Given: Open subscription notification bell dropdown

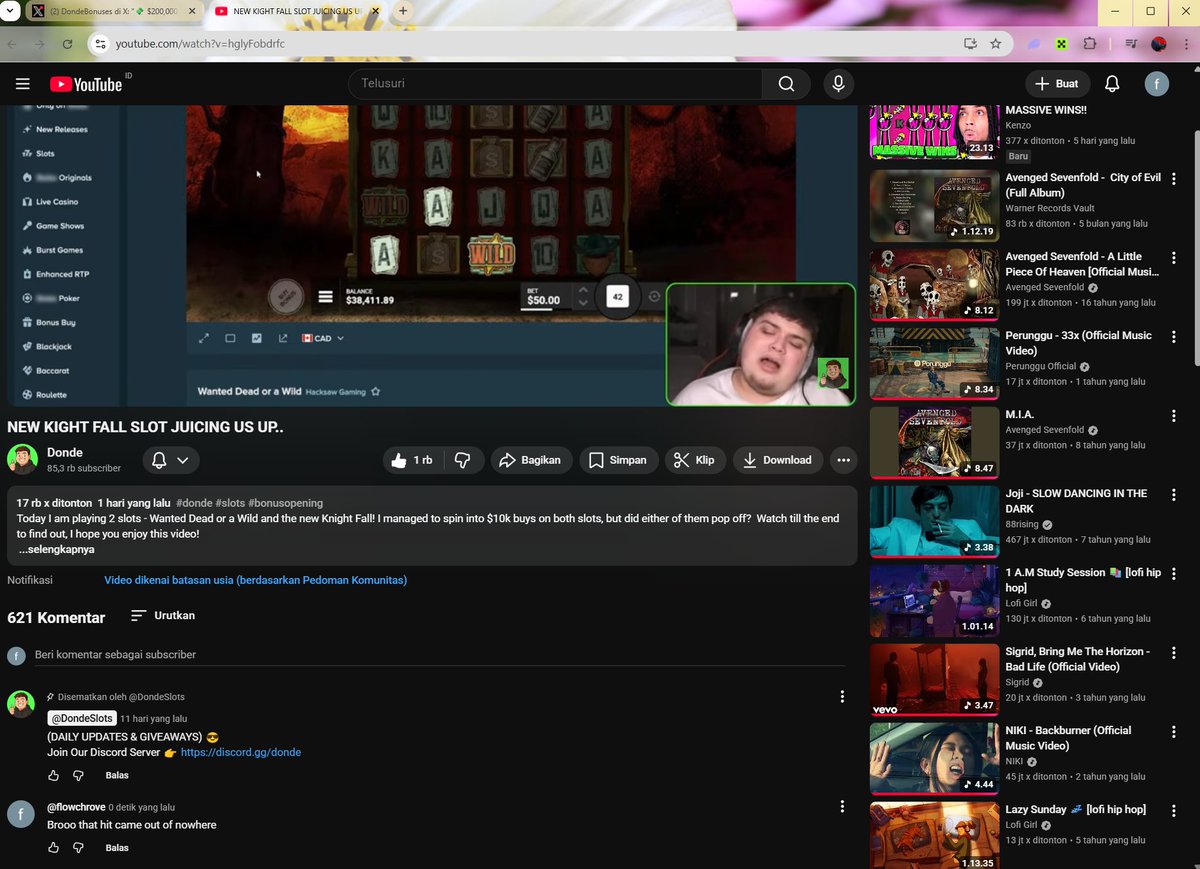Looking at the screenshot, I should click(170, 460).
